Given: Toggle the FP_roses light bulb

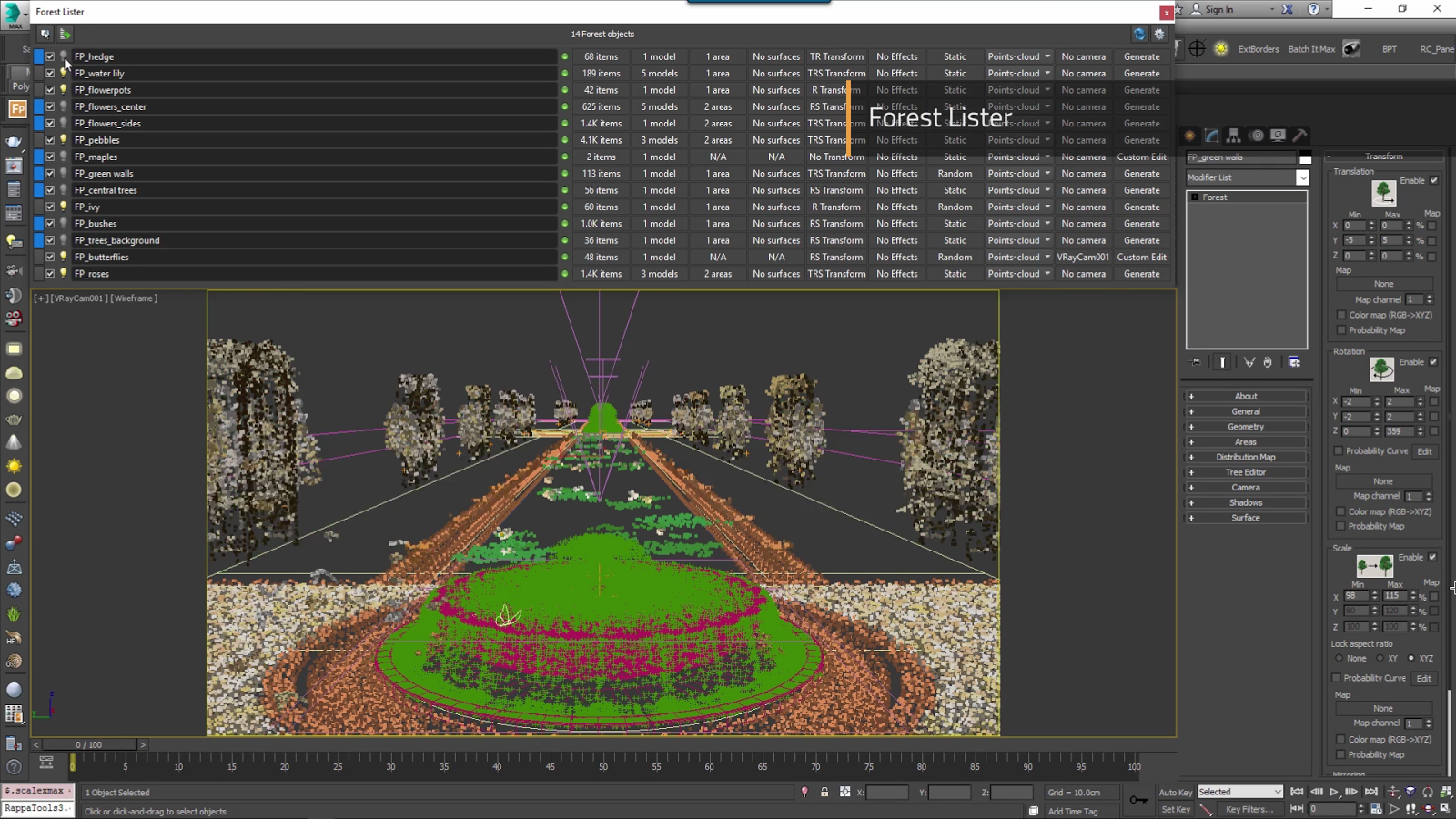Looking at the screenshot, I should coord(63,273).
